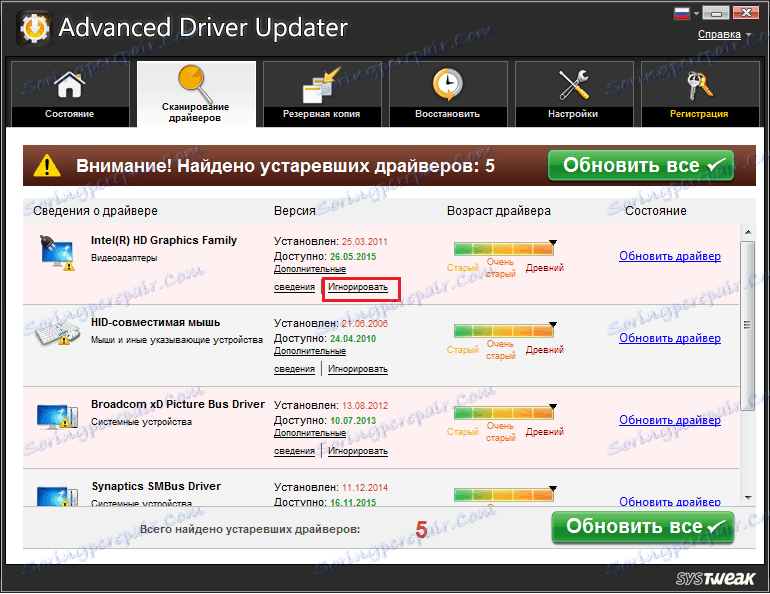Click the HID-совместимая мышь driver name

(156, 323)
